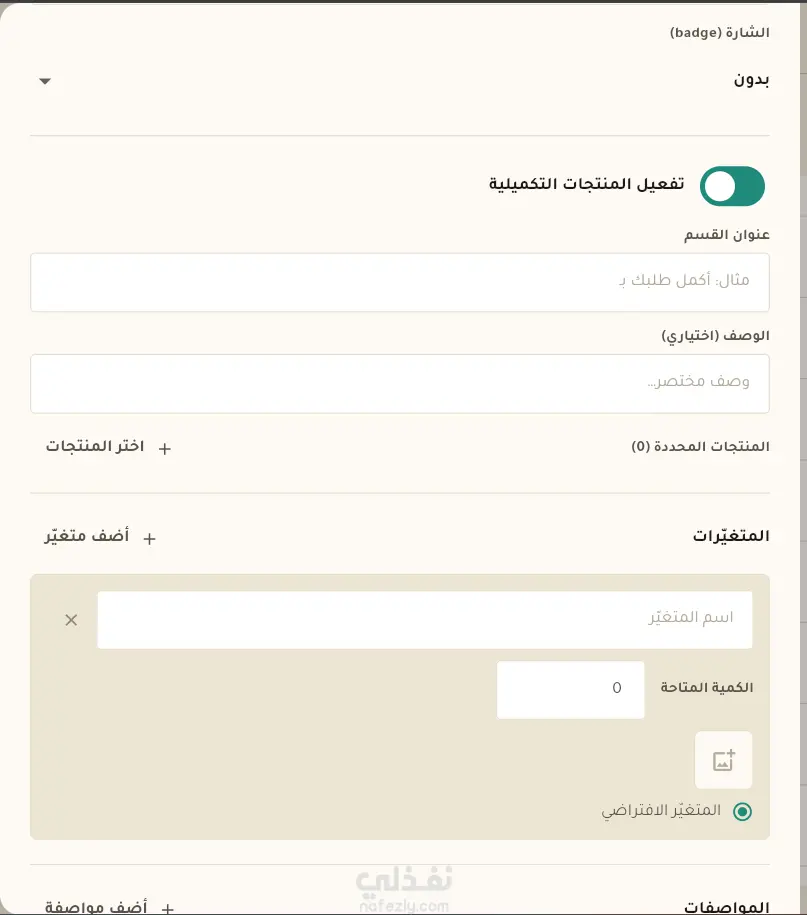This screenshot has height=915, width=807.
Task: Click the plus icon beside اختر المنتجات
Action: click(x=165, y=448)
